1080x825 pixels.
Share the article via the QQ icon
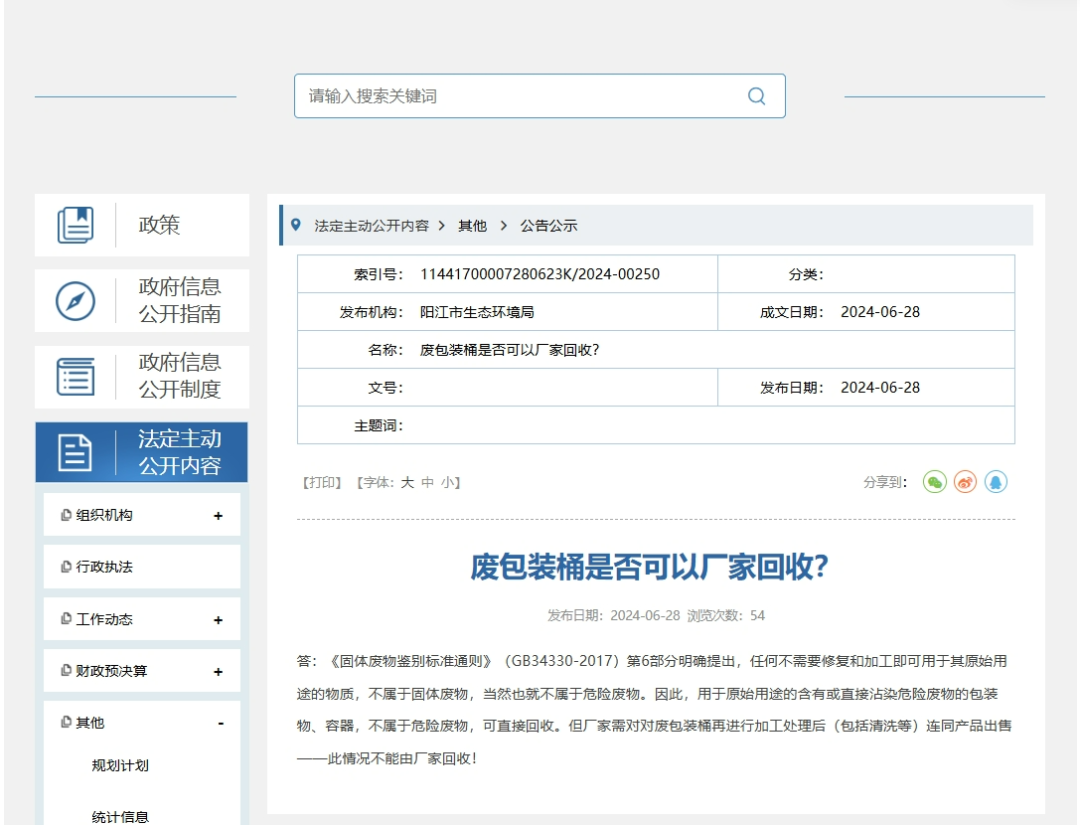point(994,481)
